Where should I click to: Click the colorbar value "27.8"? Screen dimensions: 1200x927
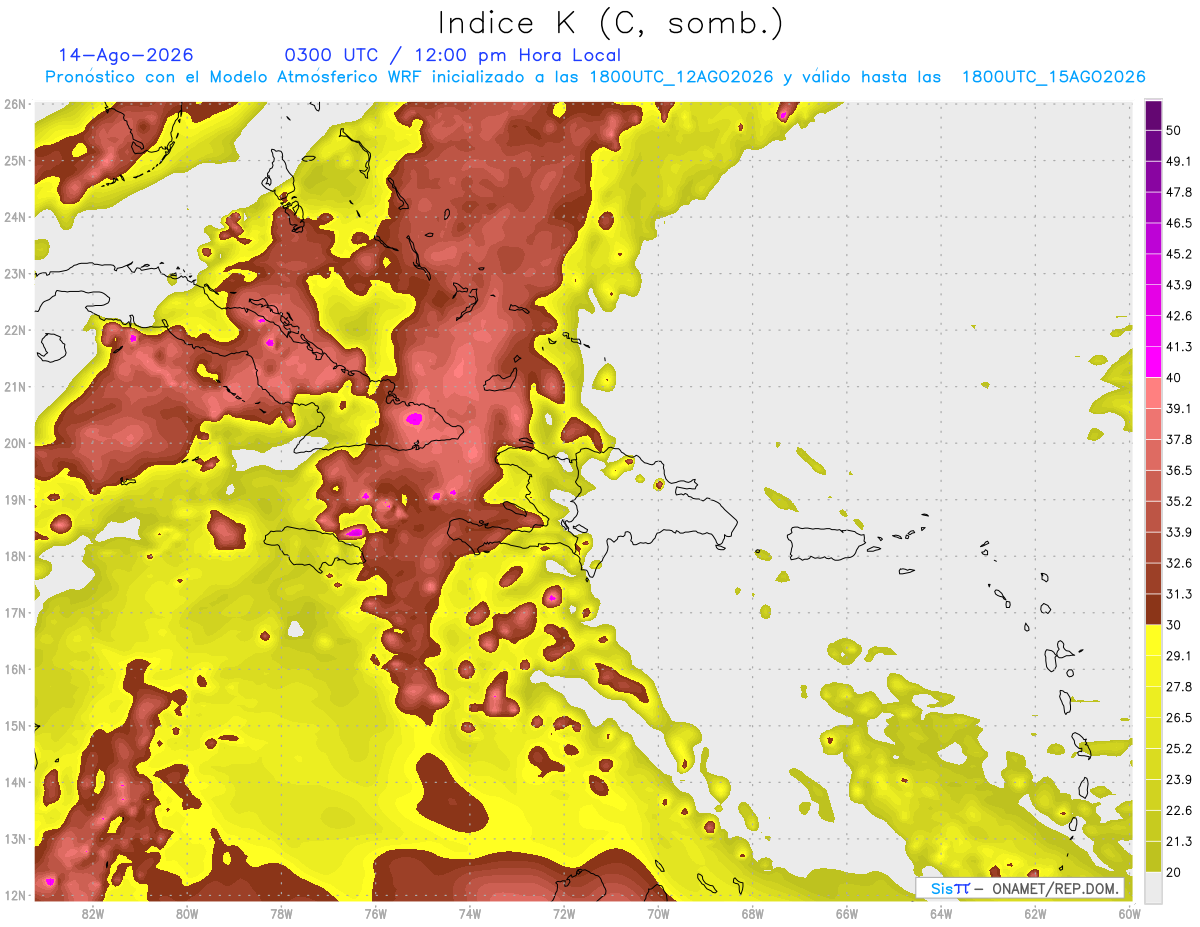pyautogui.click(x=1180, y=687)
